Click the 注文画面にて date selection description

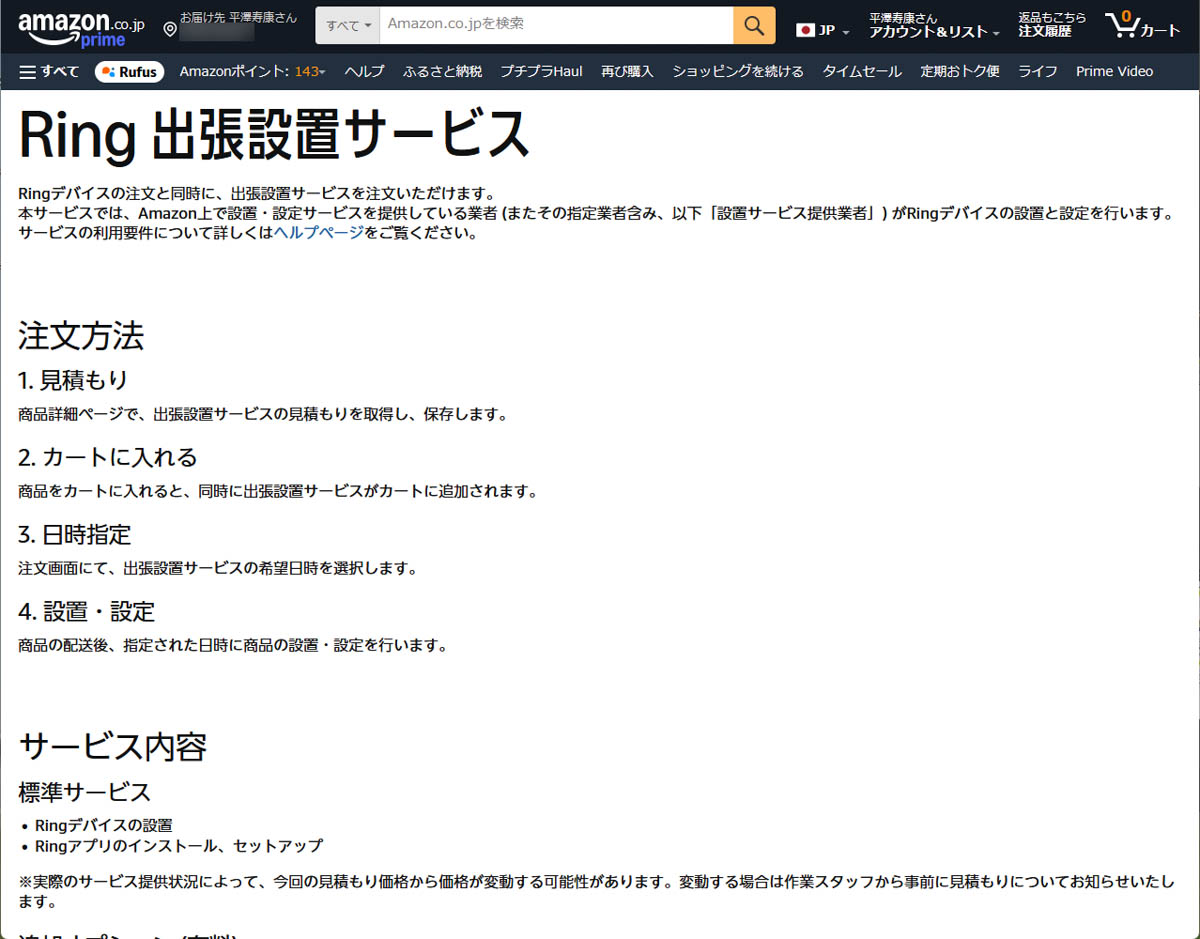(x=217, y=568)
